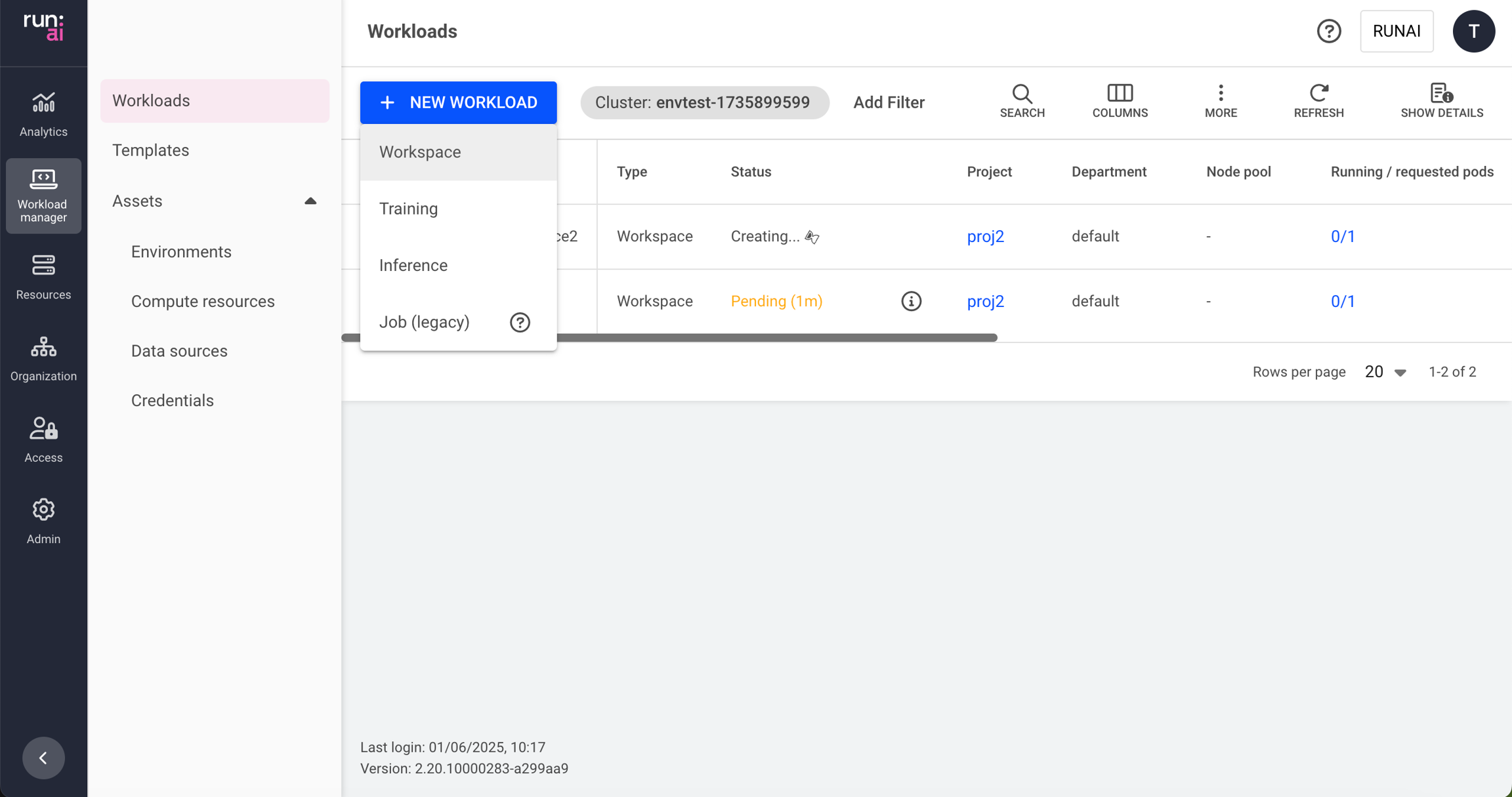1512x797 pixels.
Task: Open the Analytics section
Action: (x=43, y=112)
